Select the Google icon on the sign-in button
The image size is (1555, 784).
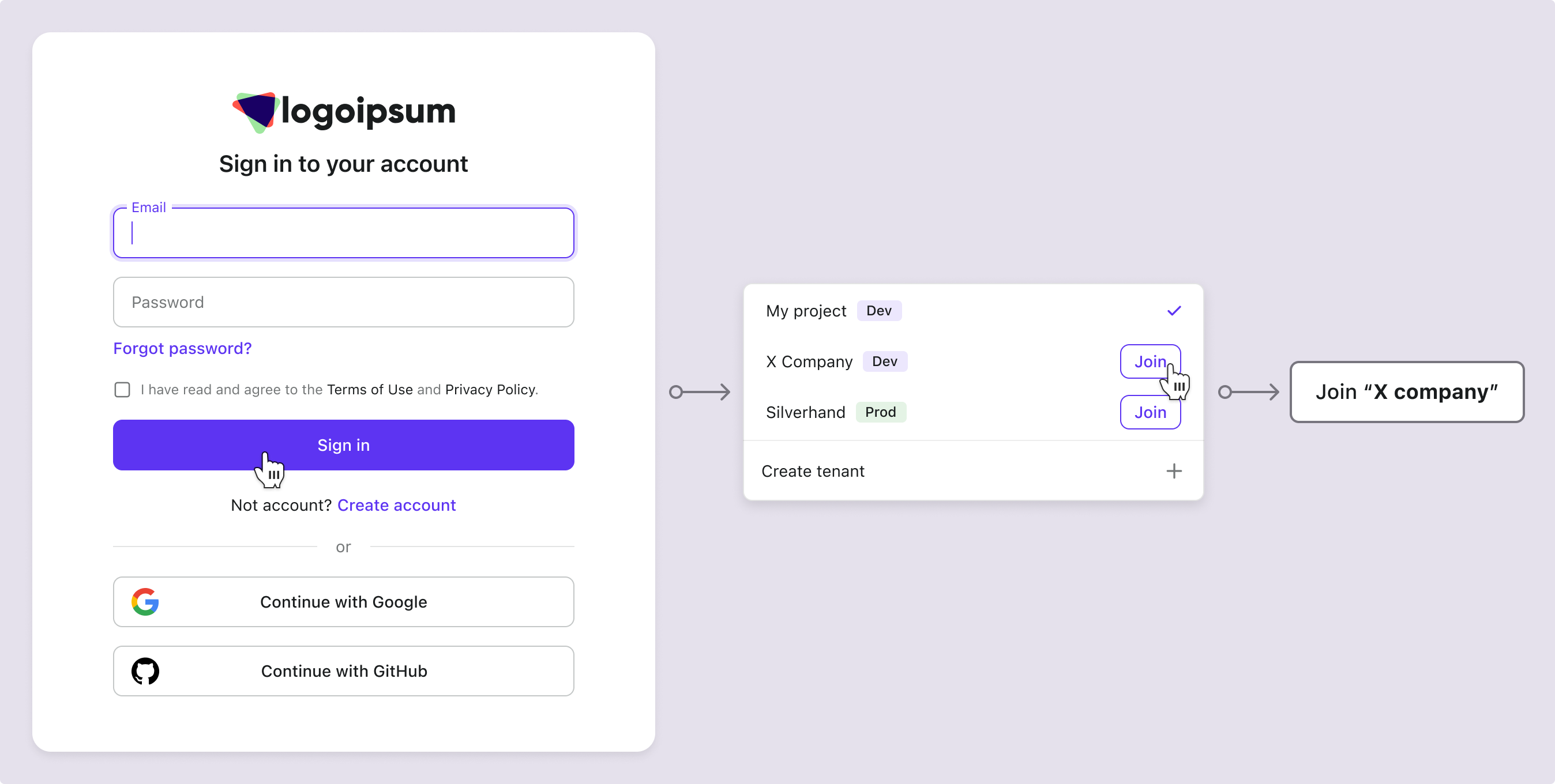point(145,601)
